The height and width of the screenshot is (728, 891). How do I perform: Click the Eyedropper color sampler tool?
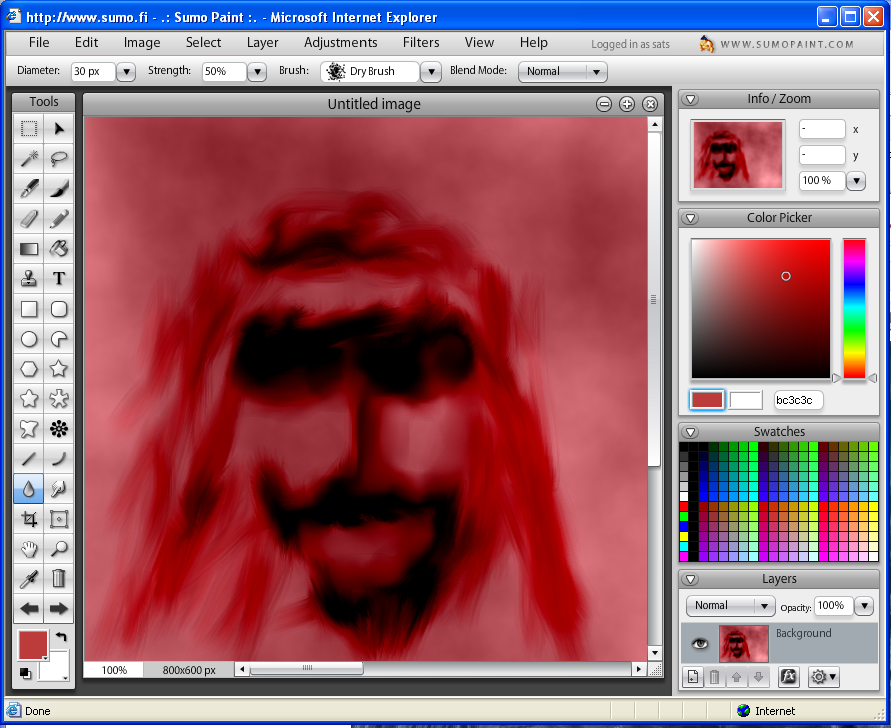(x=29, y=578)
